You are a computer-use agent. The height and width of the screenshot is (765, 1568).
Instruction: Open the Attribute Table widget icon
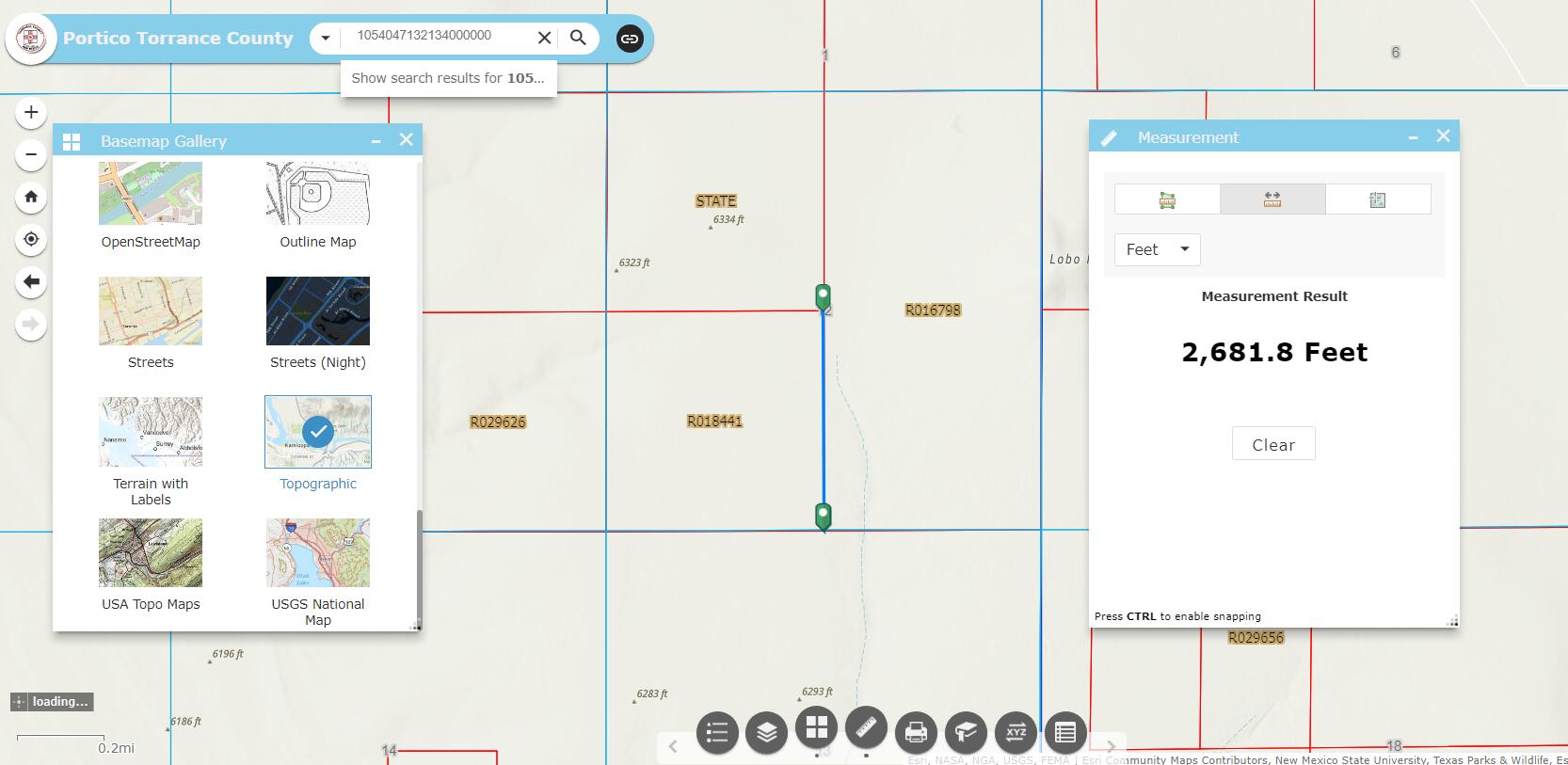[x=1065, y=731]
